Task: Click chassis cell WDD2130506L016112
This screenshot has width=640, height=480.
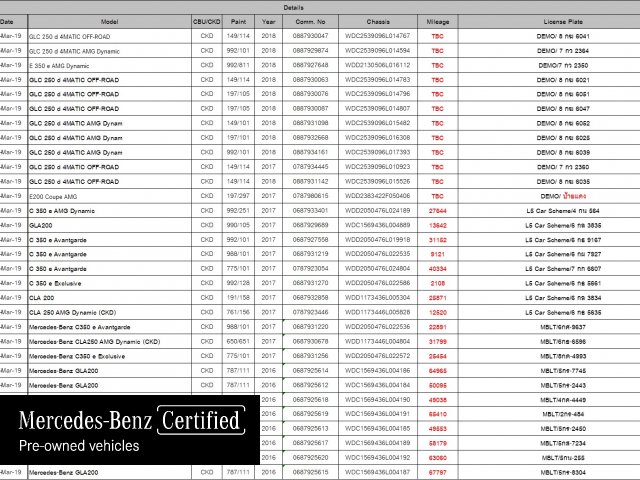Action: point(378,65)
